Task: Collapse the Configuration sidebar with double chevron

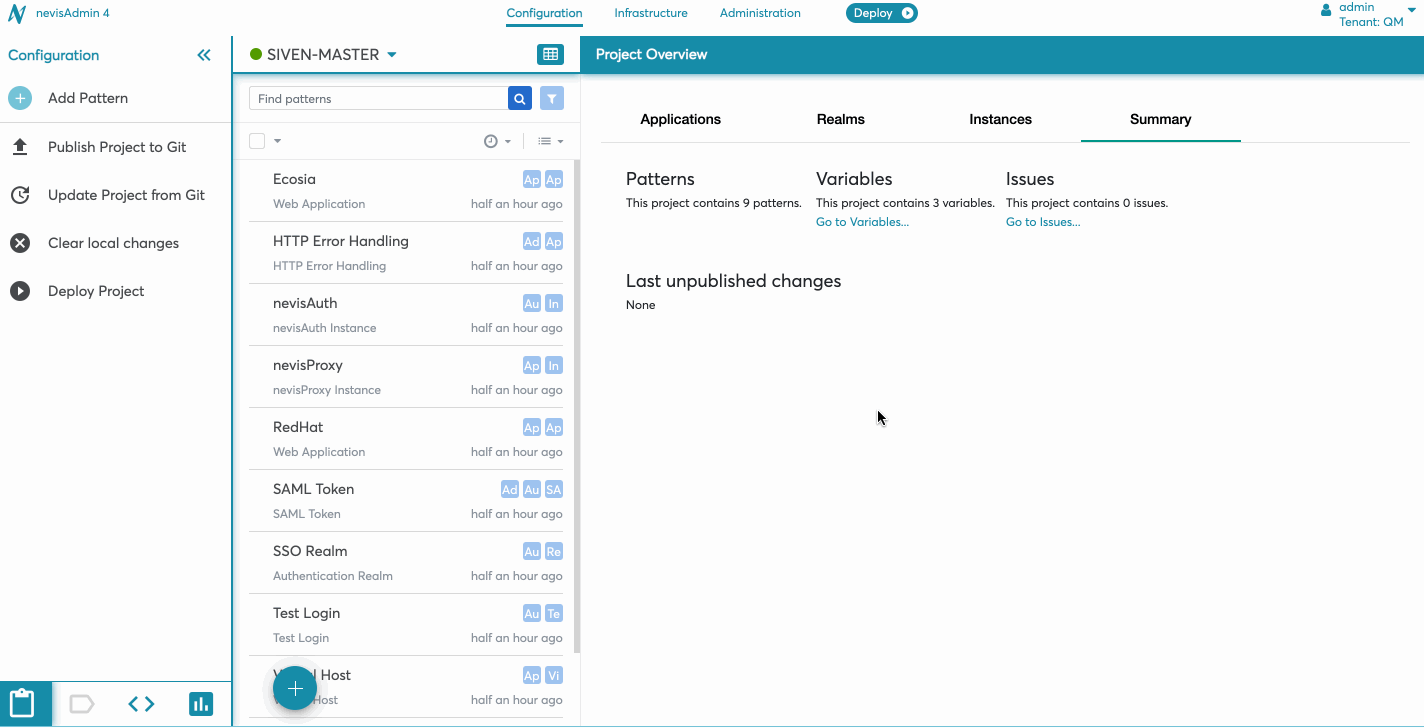Action: pos(204,55)
